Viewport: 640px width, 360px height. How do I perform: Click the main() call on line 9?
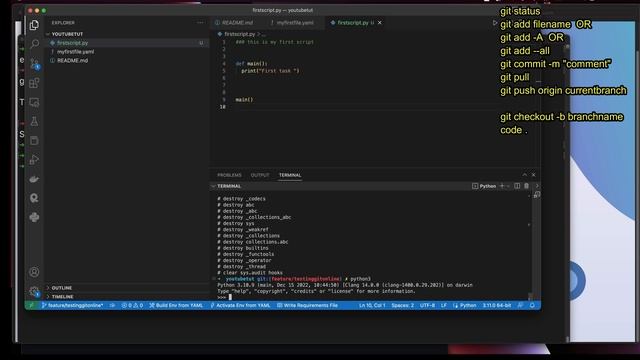(x=244, y=100)
